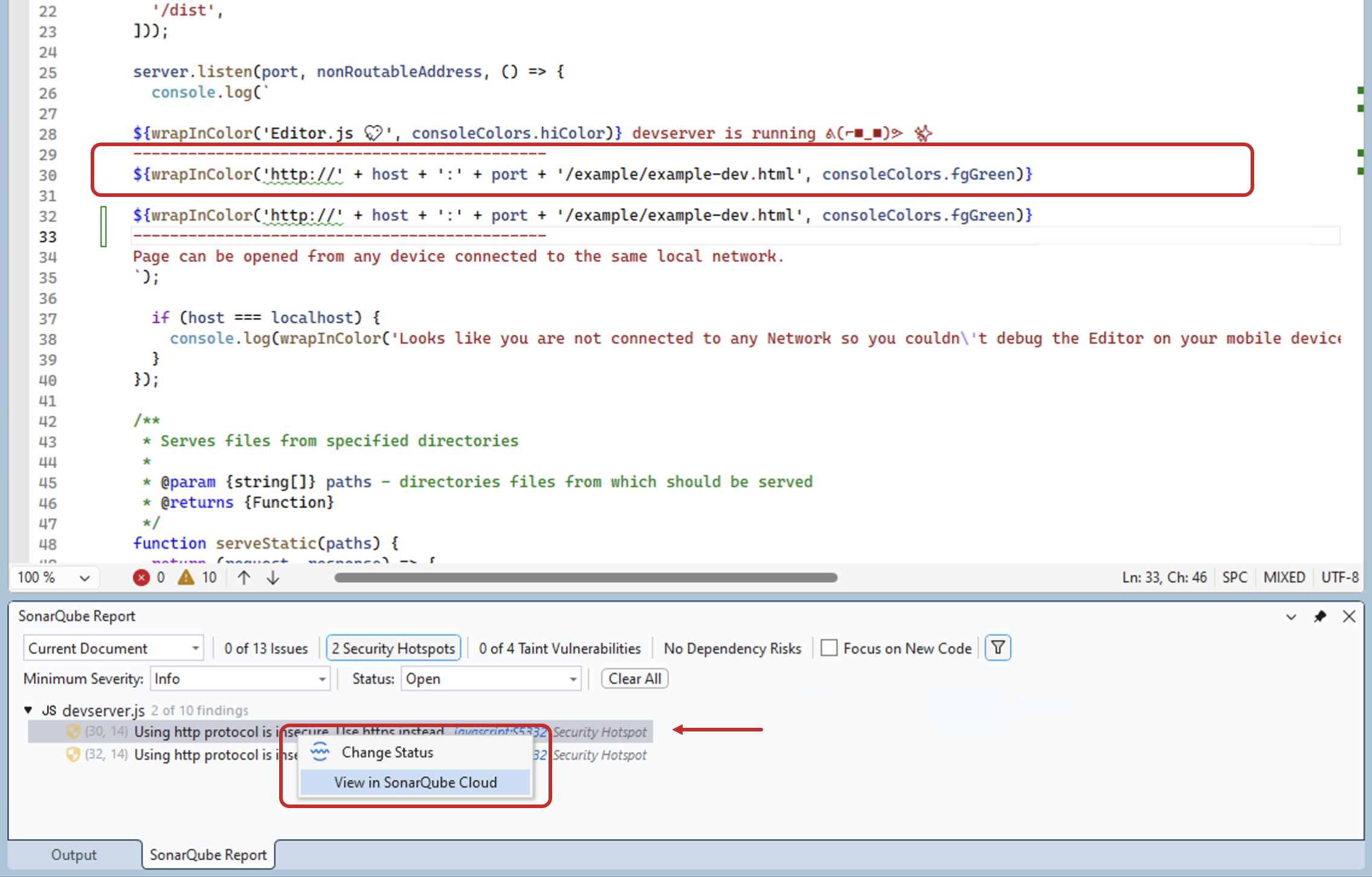Open the filter icon in SonarQube Report toolbar
This screenshot has width=1372, height=877.
click(x=997, y=647)
